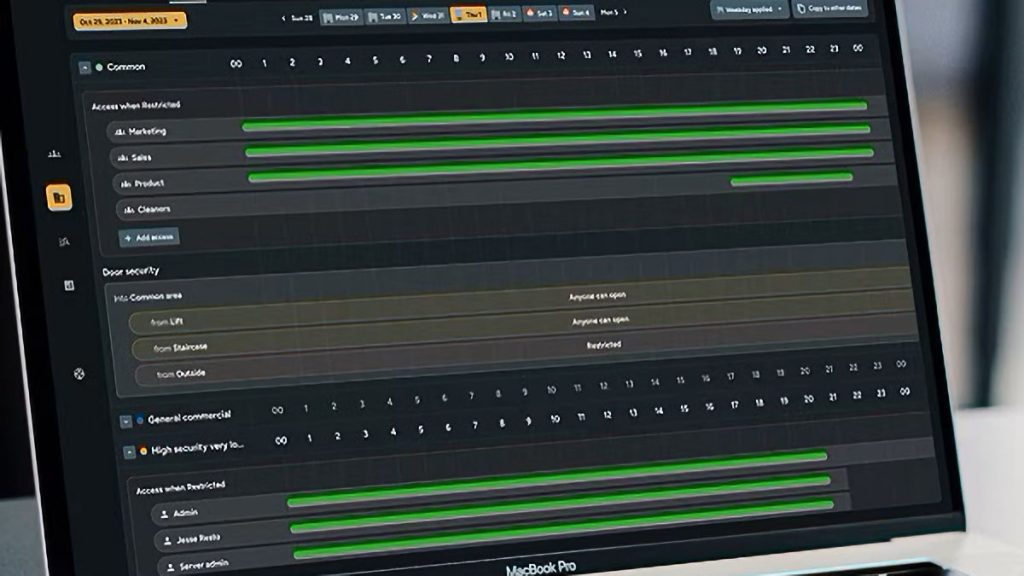Click the Add access button
The width and height of the screenshot is (1024, 576).
tap(149, 237)
